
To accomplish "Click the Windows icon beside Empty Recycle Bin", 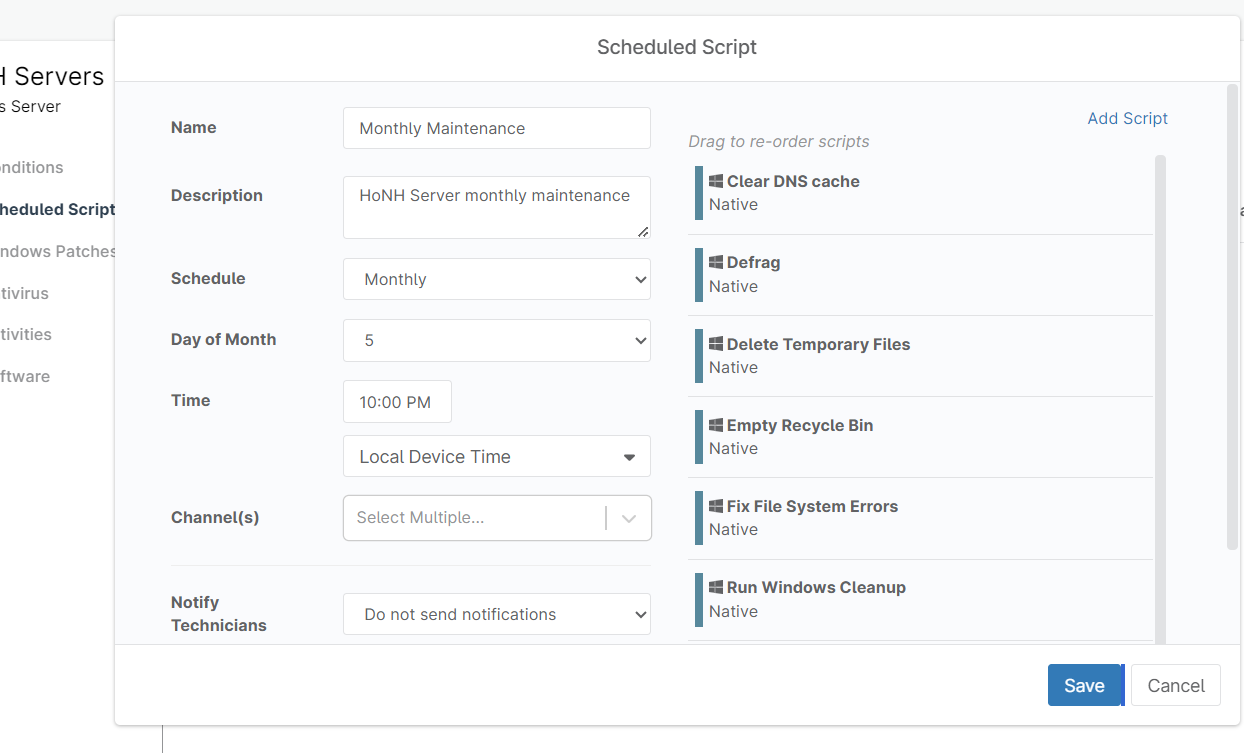I will pyautogui.click(x=717, y=425).
